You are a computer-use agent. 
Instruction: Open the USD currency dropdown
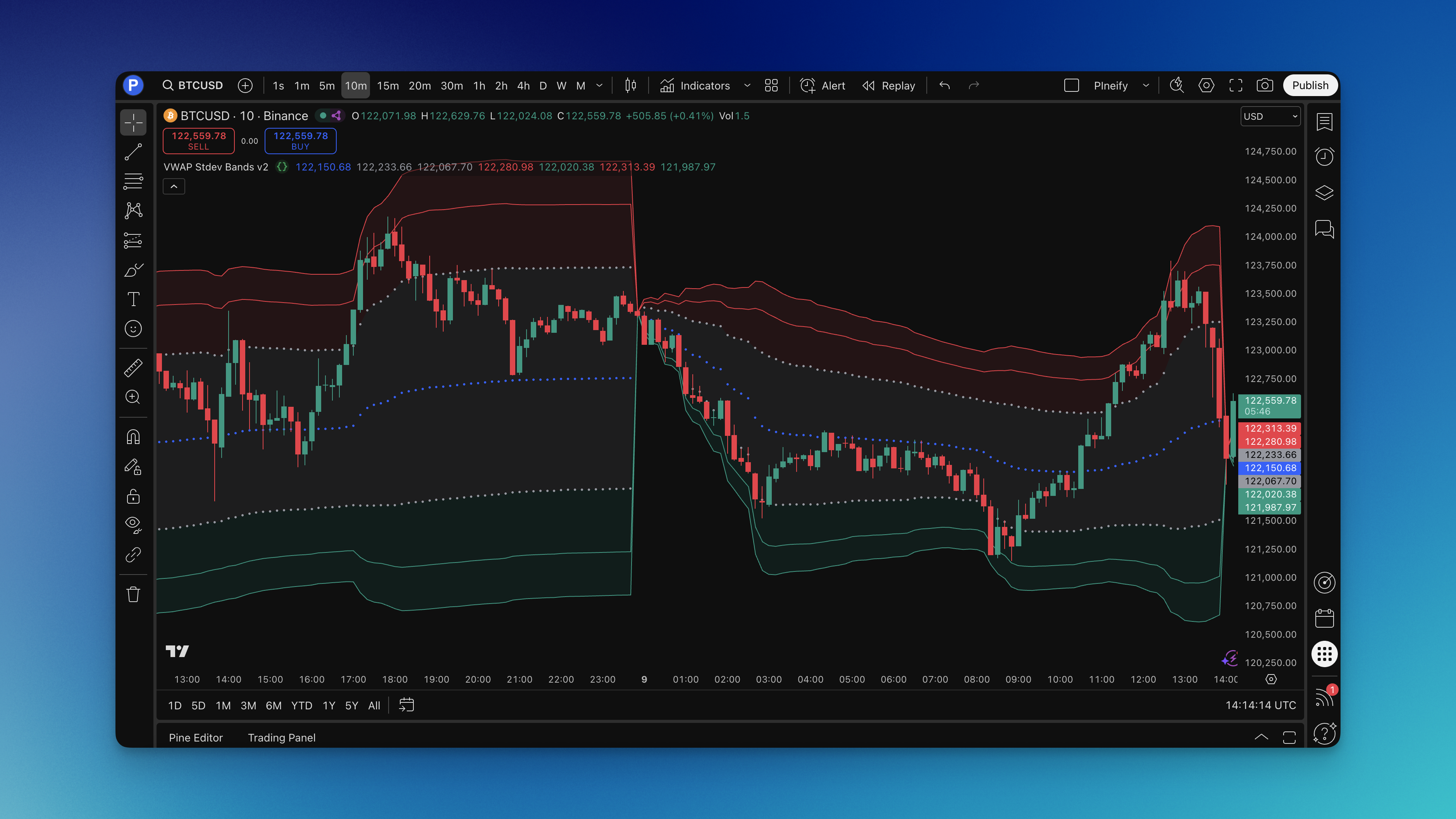pos(1270,117)
